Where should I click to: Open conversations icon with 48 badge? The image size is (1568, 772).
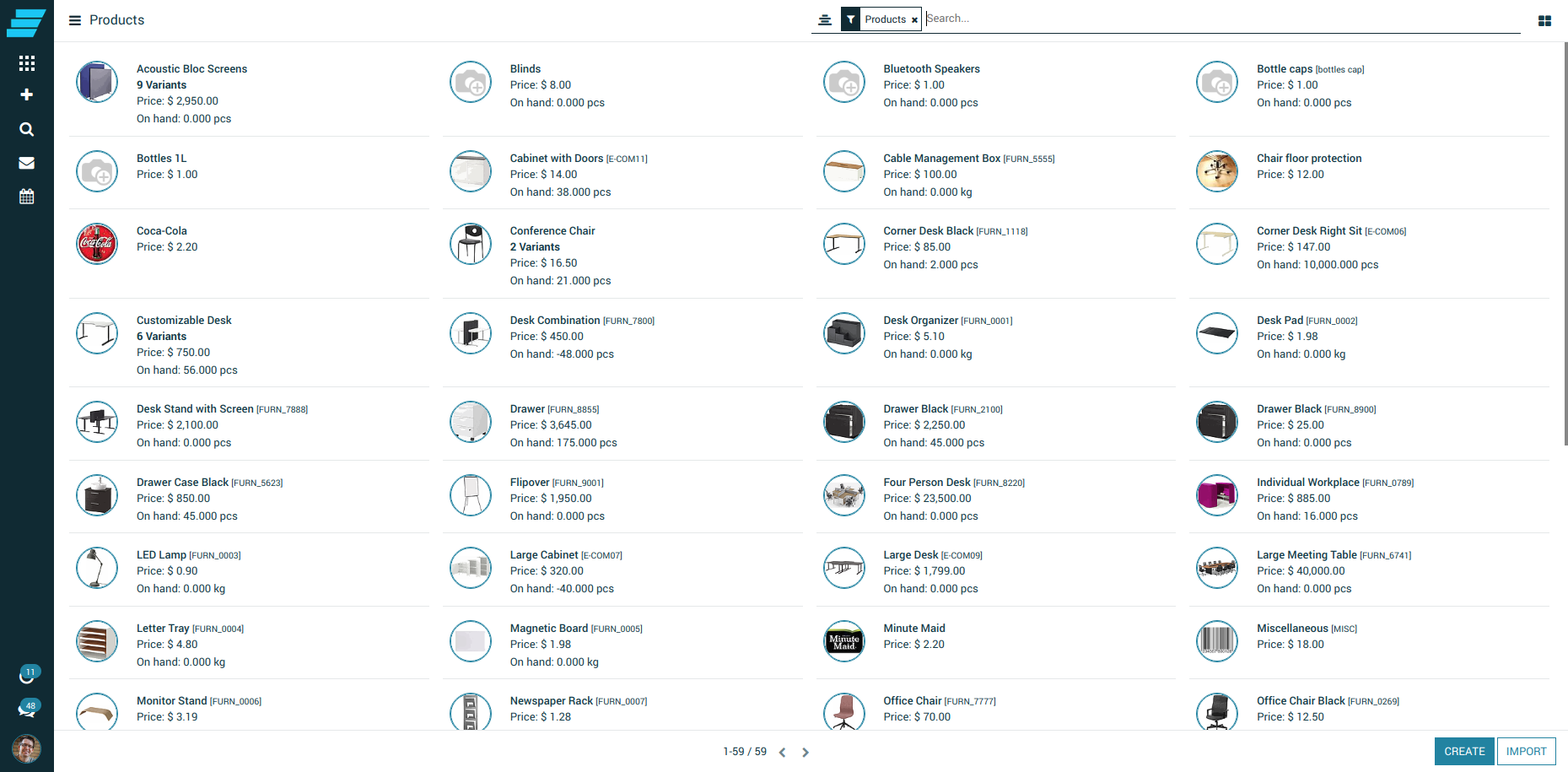coord(27,710)
